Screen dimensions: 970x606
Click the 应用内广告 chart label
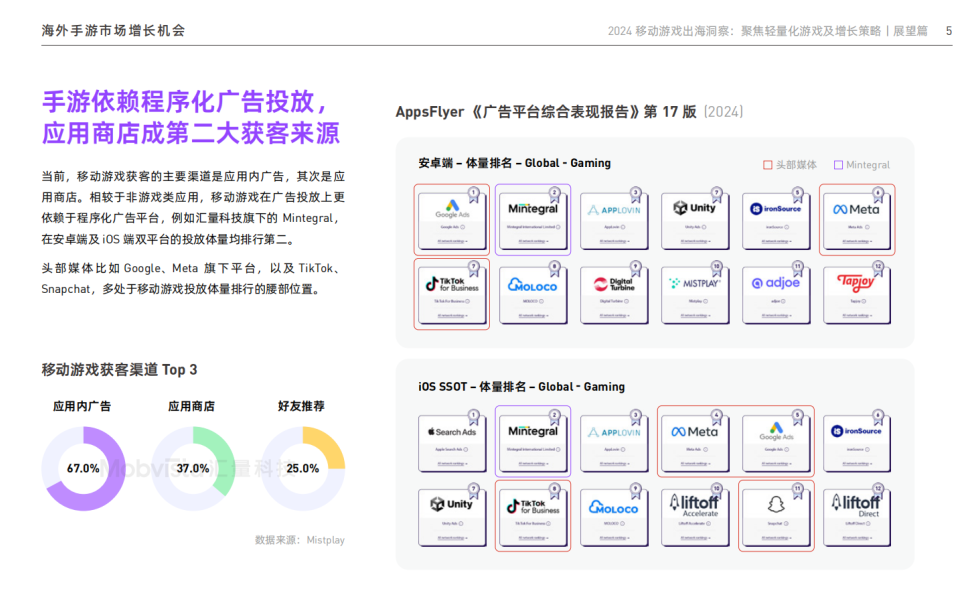(x=82, y=406)
